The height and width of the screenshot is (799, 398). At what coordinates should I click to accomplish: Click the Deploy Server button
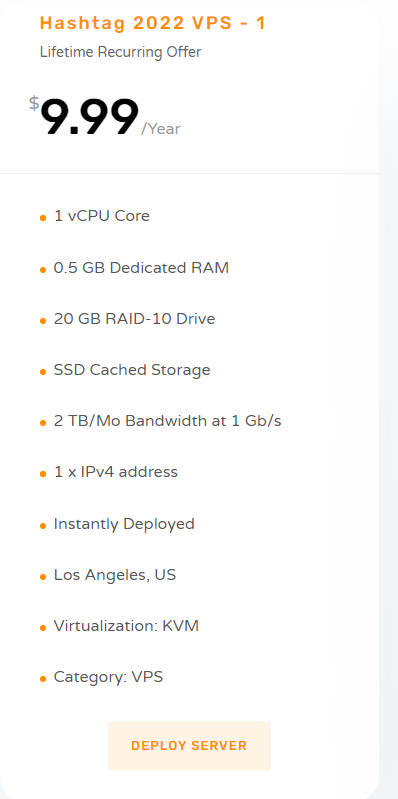tap(189, 745)
